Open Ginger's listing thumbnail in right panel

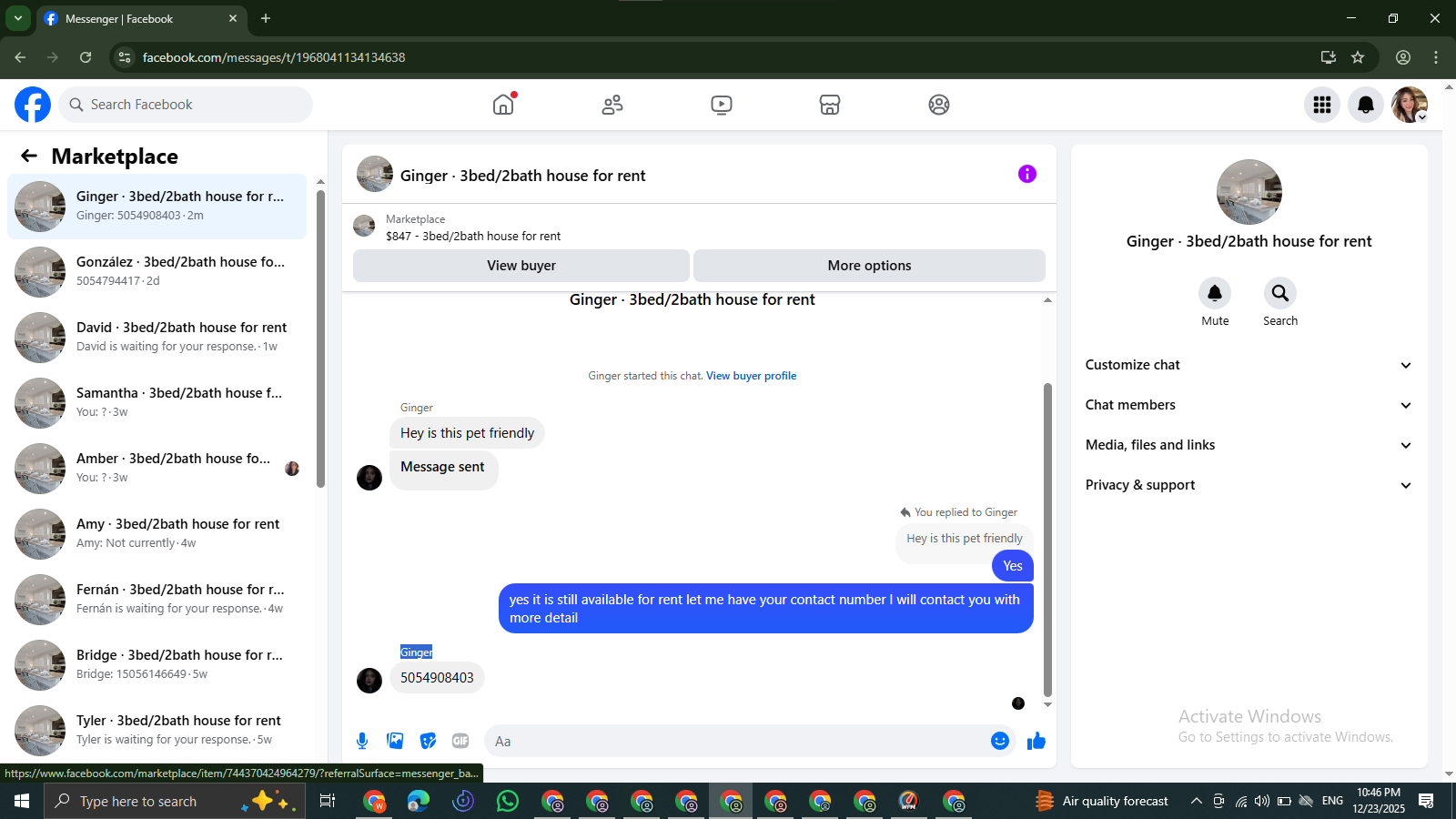pyautogui.click(x=1249, y=192)
